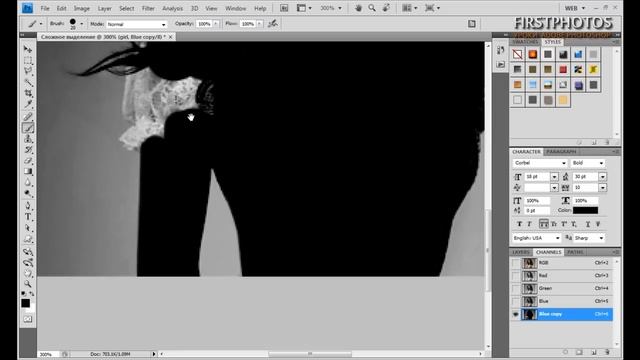640x360 pixels.
Task: Open the Sharp anti-aliasing dropdown
Action: [589, 238]
